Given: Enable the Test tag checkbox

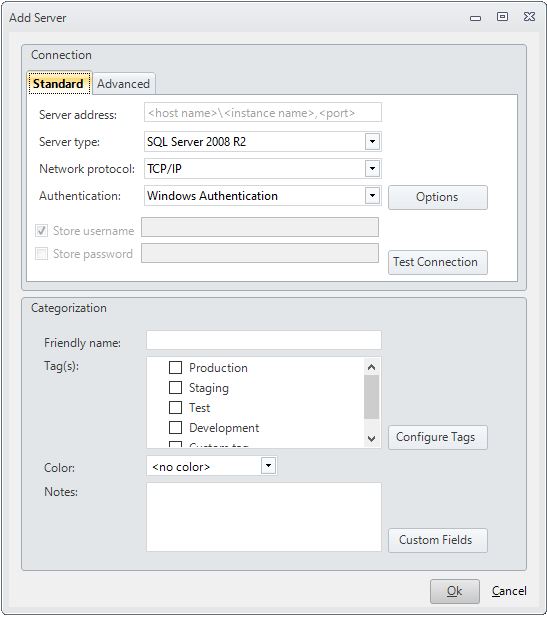Looking at the screenshot, I should [175, 408].
